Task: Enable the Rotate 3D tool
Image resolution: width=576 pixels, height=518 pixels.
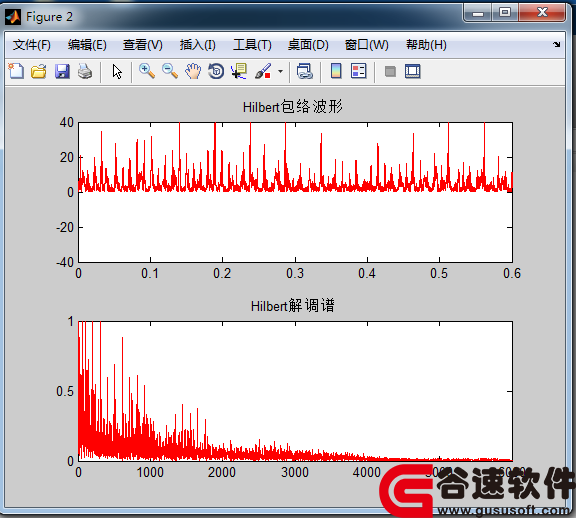Action: (216, 71)
